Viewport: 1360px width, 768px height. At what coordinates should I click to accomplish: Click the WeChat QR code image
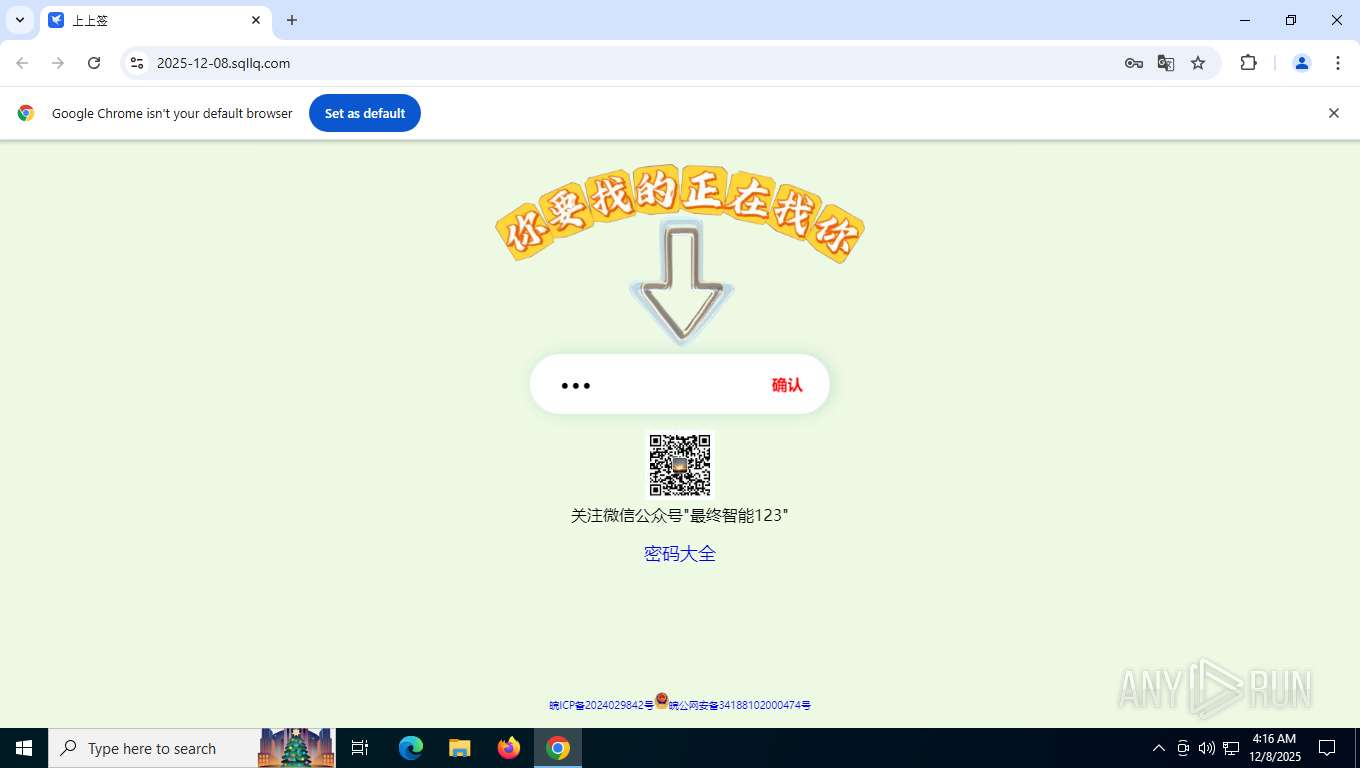pyautogui.click(x=680, y=465)
